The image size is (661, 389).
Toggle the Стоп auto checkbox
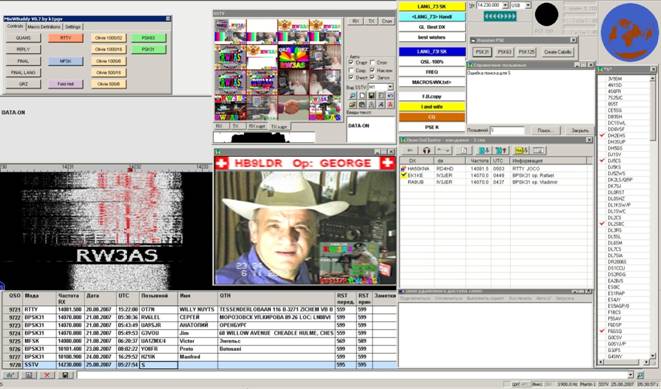click(x=372, y=62)
